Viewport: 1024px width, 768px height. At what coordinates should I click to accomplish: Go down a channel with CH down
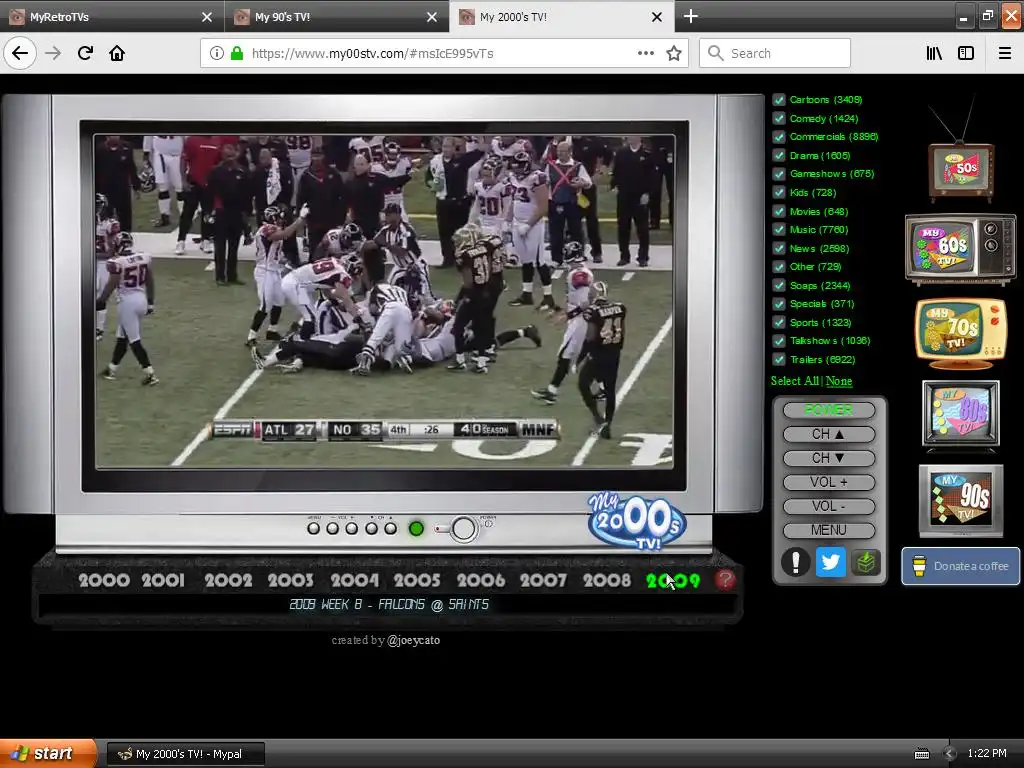pos(829,458)
